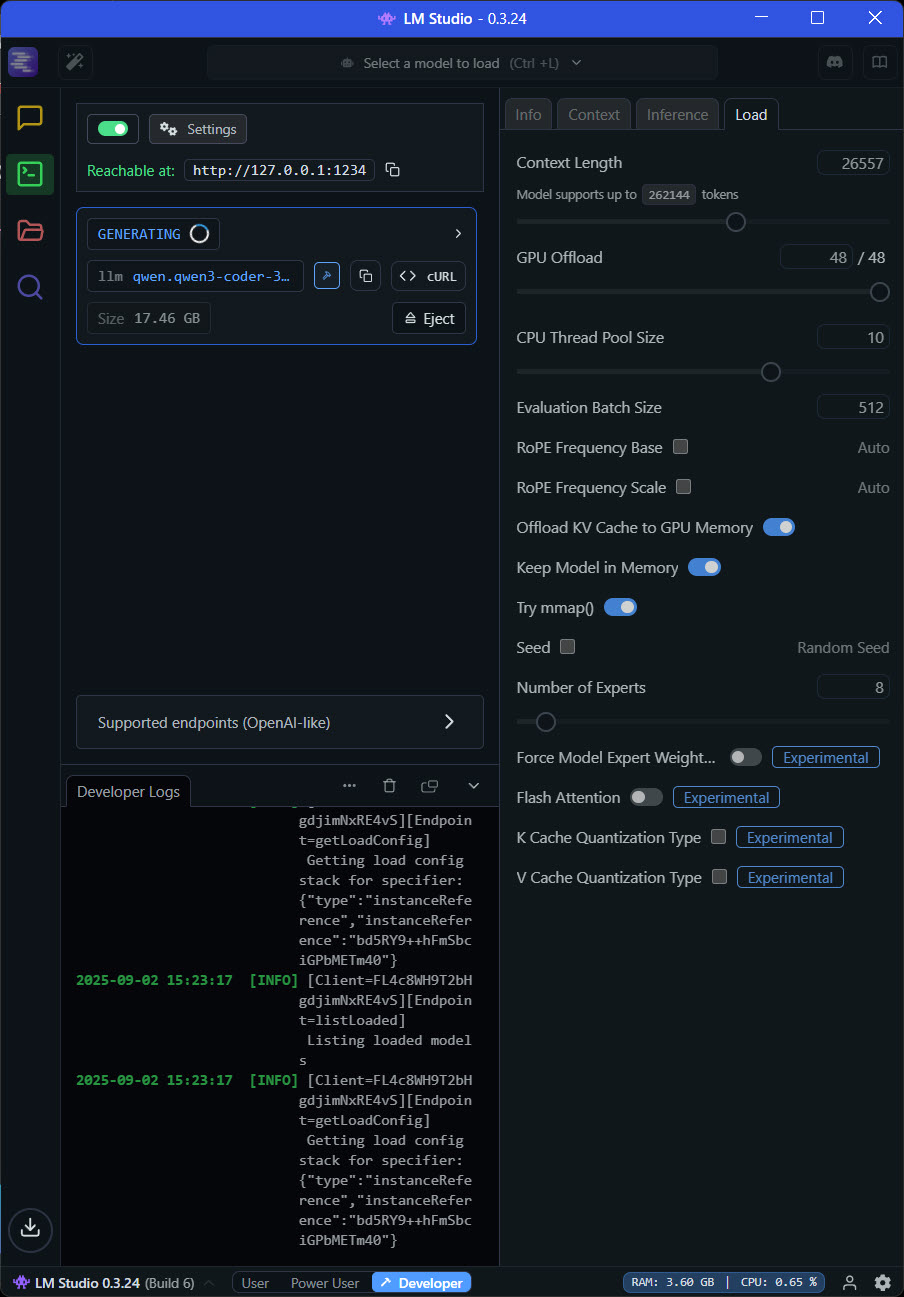This screenshot has width=904, height=1297.
Task: Click the CPU Thread Pool Size field
Action: point(853,337)
